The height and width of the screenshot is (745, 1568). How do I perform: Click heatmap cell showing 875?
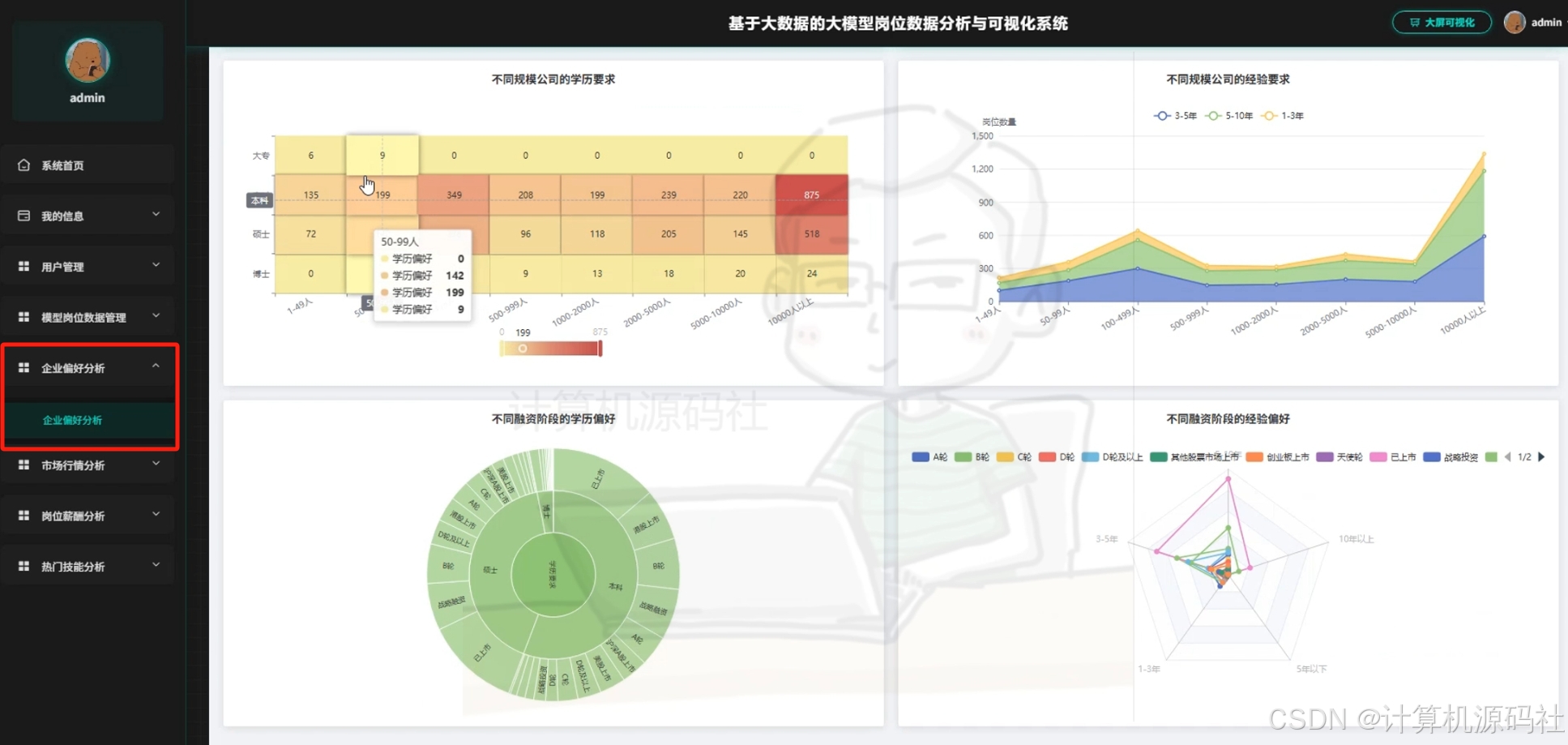pyautogui.click(x=812, y=195)
